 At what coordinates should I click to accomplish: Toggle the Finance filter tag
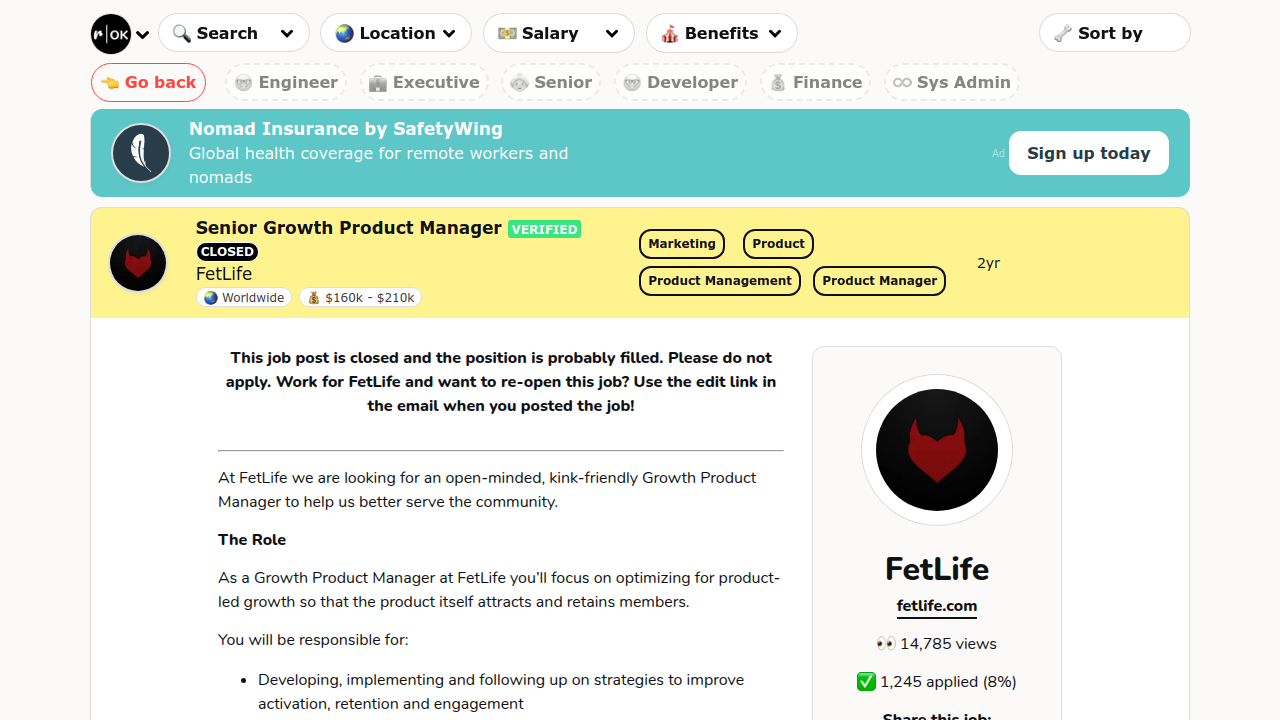(x=815, y=82)
